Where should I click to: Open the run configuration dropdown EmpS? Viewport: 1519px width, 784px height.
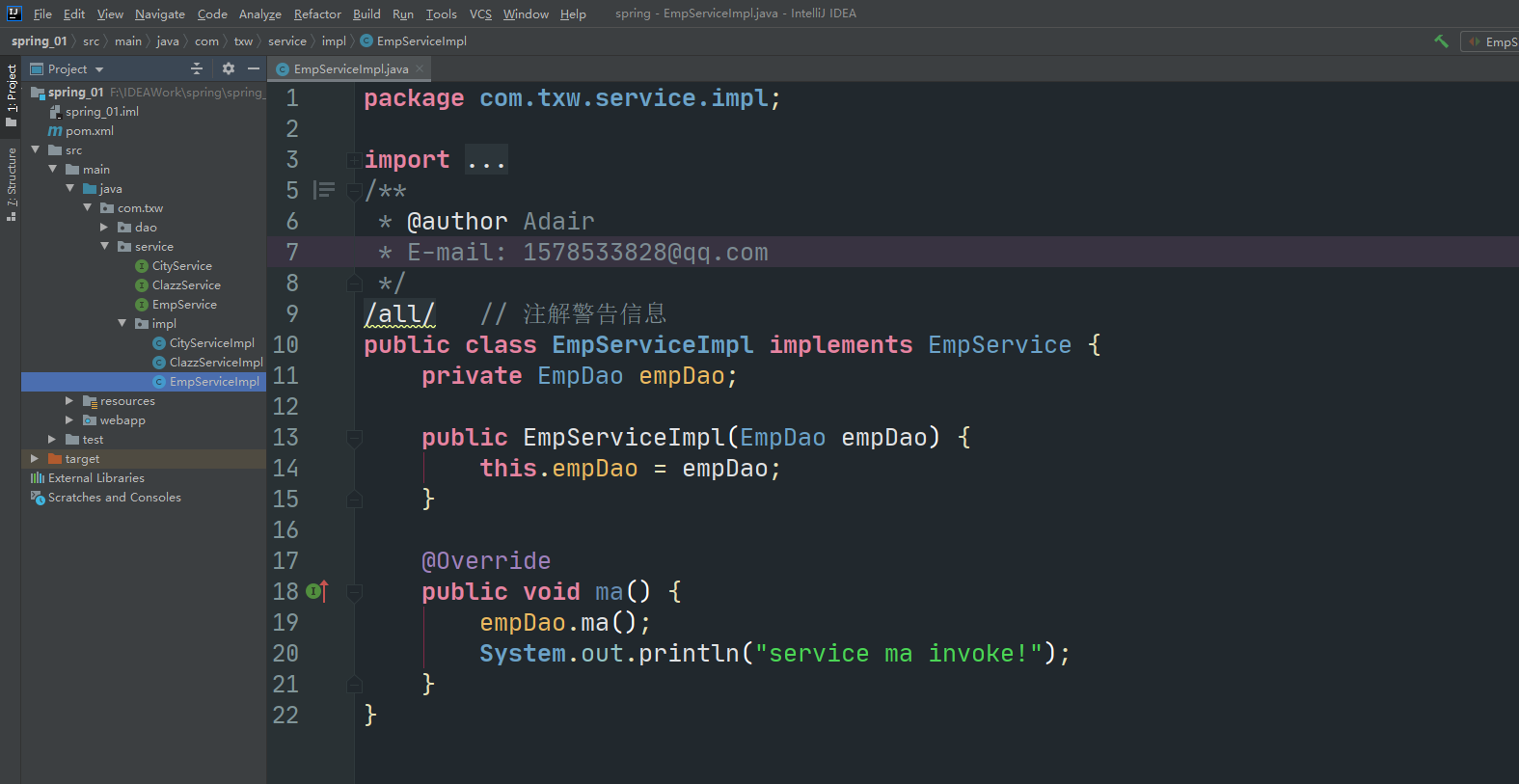click(1491, 41)
